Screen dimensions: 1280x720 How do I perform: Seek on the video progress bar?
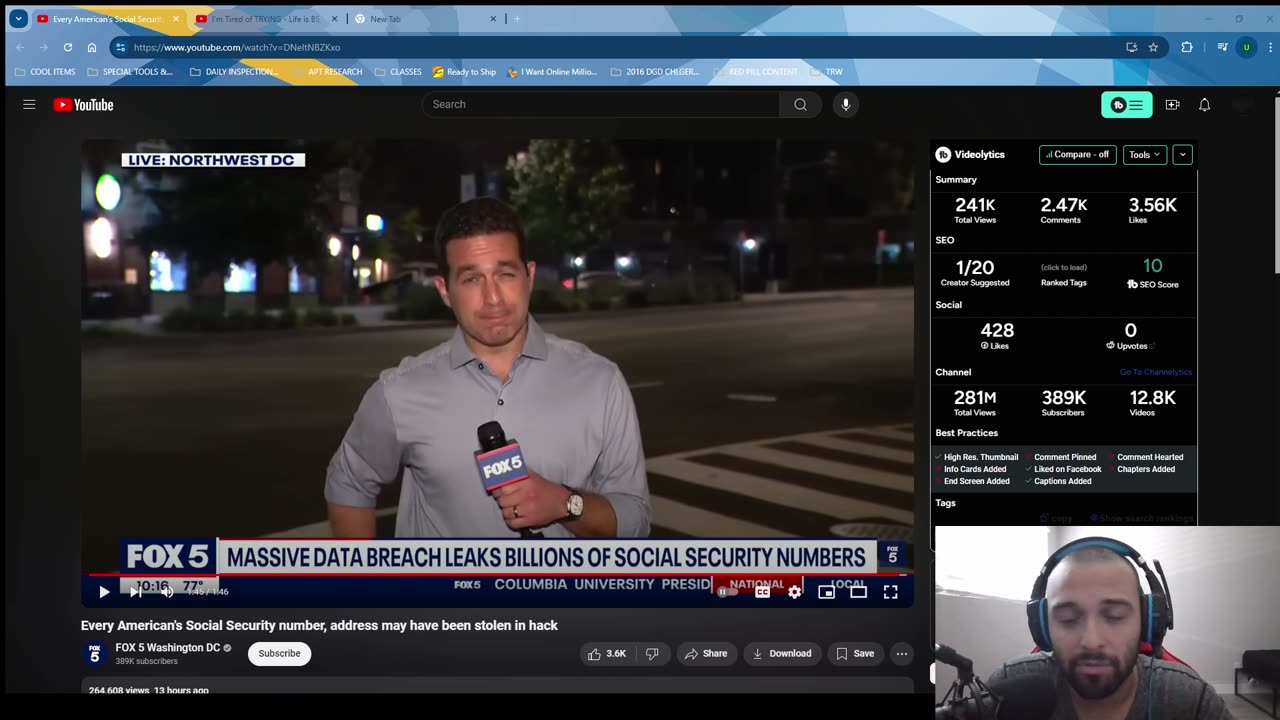(x=496, y=575)
